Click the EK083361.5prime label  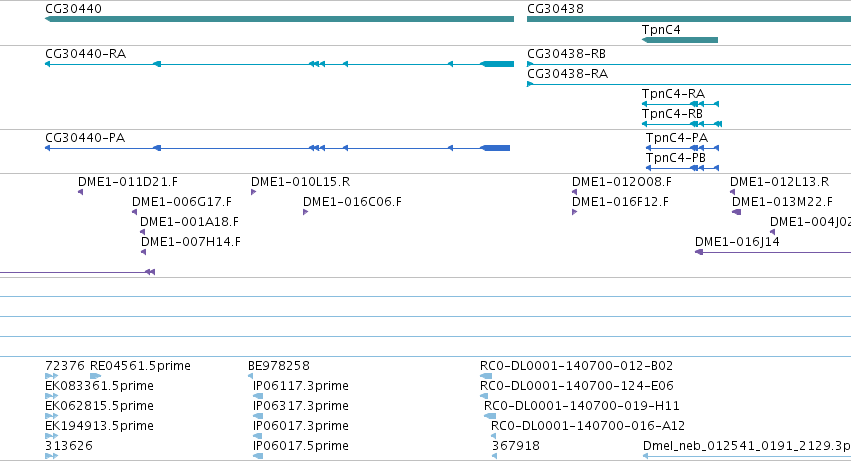99,386
